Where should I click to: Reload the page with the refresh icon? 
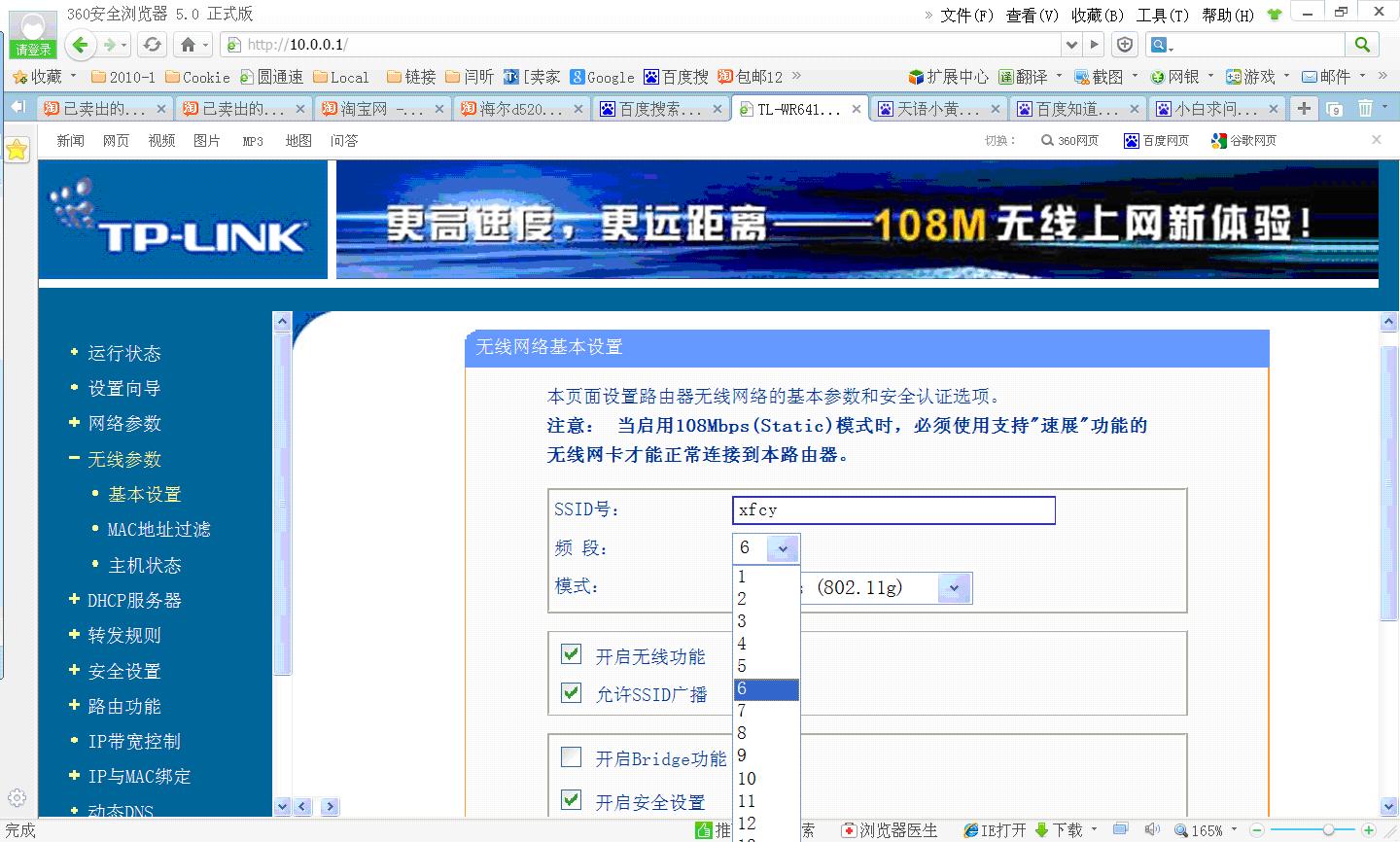point(152,45)
